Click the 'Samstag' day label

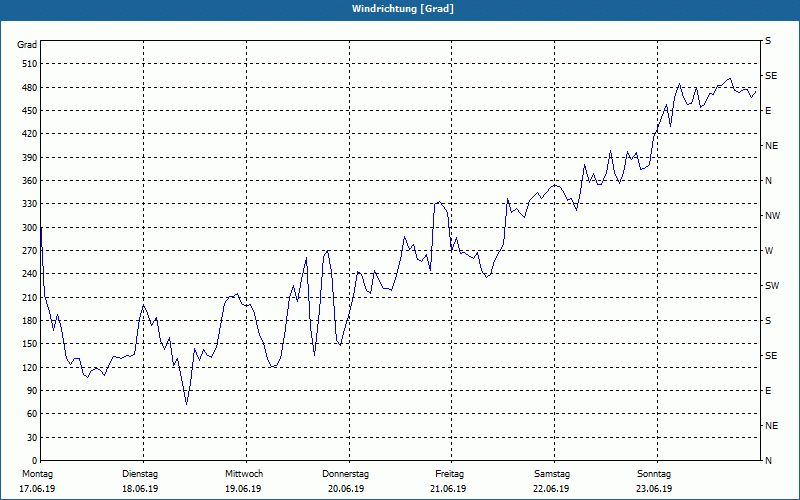click(552, 474)
